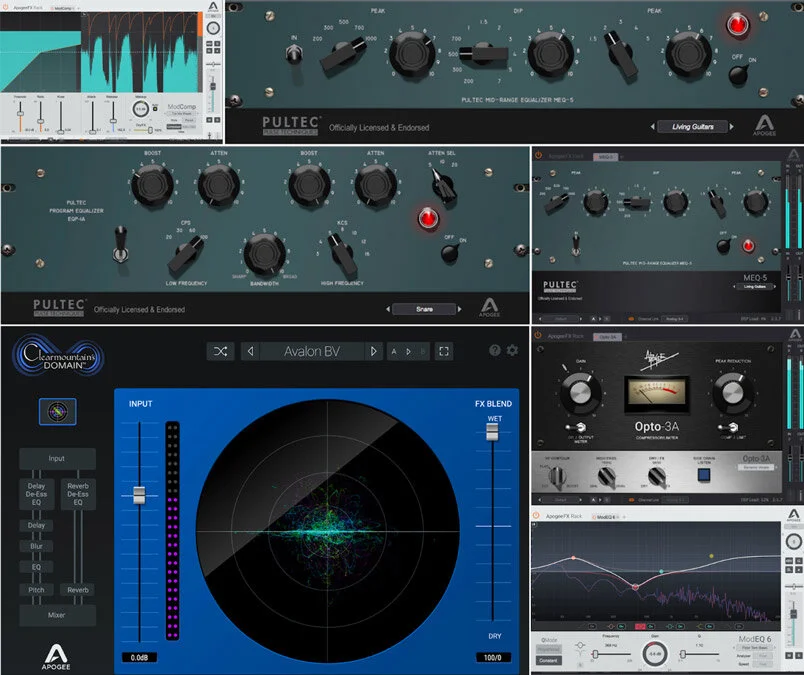Click the low PEAK frequency selector on MEQ-5
This screenshot has width=804, height=675.
pos(343,56)
